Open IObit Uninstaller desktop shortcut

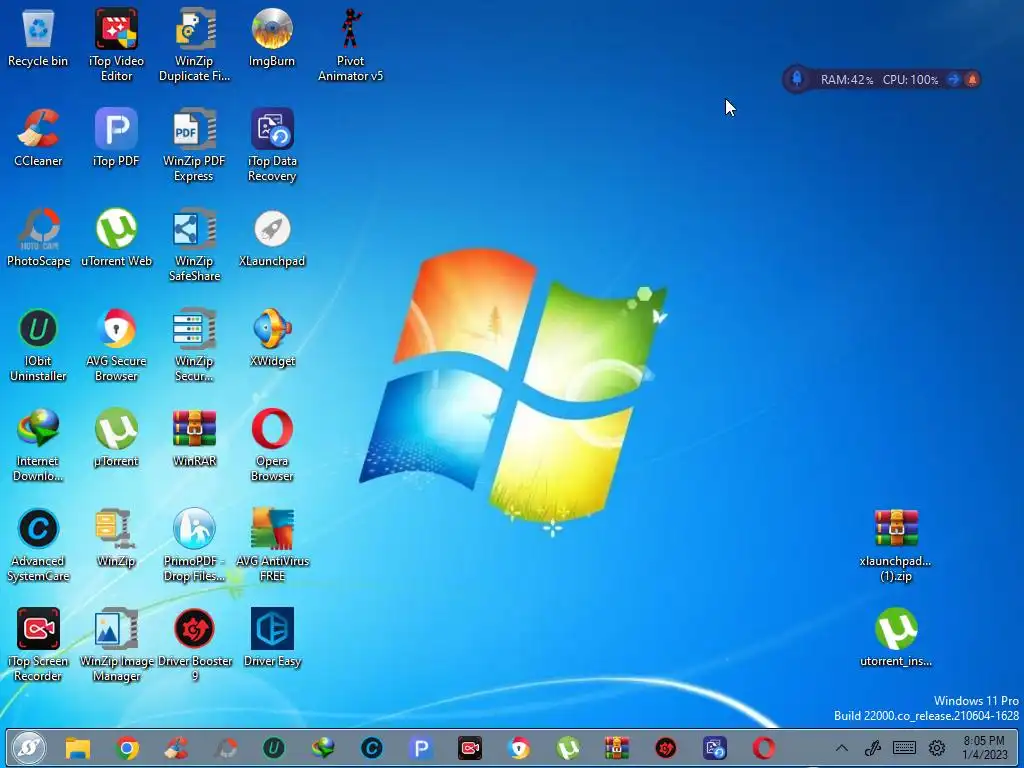[38, 345]
